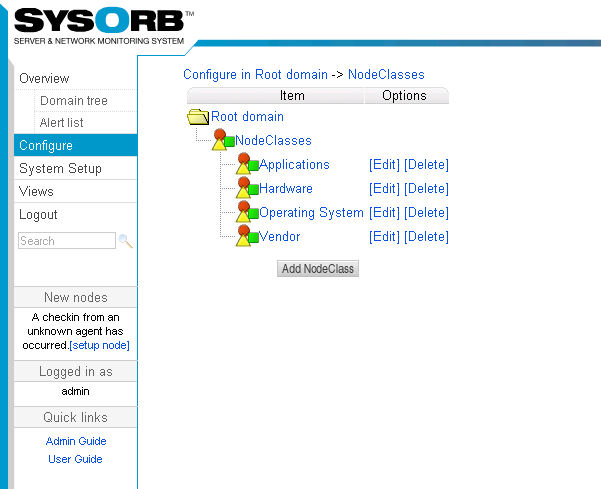Open the Applications tree item
Image resolution: width=601 pixels, height=489 pixels.
click(x=294, y=164)
